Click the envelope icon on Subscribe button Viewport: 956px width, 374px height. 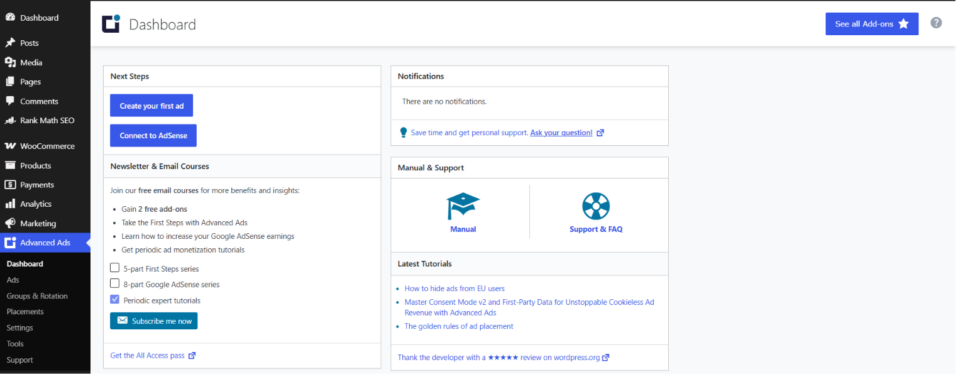[x=122, y=320]
